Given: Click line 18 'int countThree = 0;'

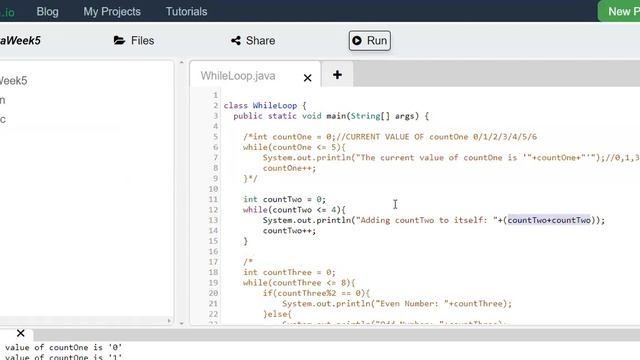Looking at the screenshot, I should [x=289, y=272].
